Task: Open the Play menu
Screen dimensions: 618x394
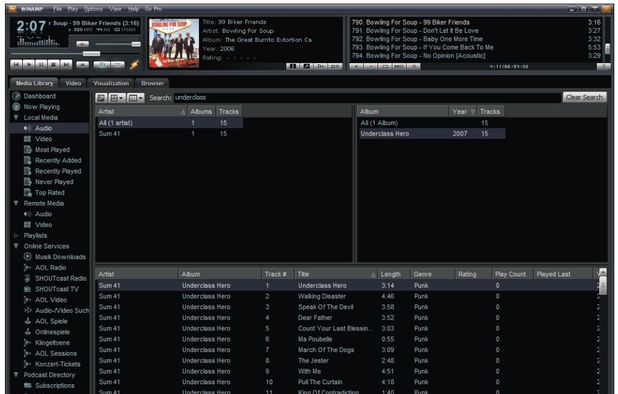Action: coord(73,9)
